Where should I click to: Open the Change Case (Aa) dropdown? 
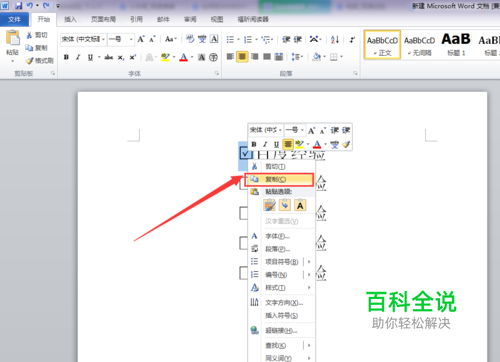pyautogui.click(x=171, y=39)
